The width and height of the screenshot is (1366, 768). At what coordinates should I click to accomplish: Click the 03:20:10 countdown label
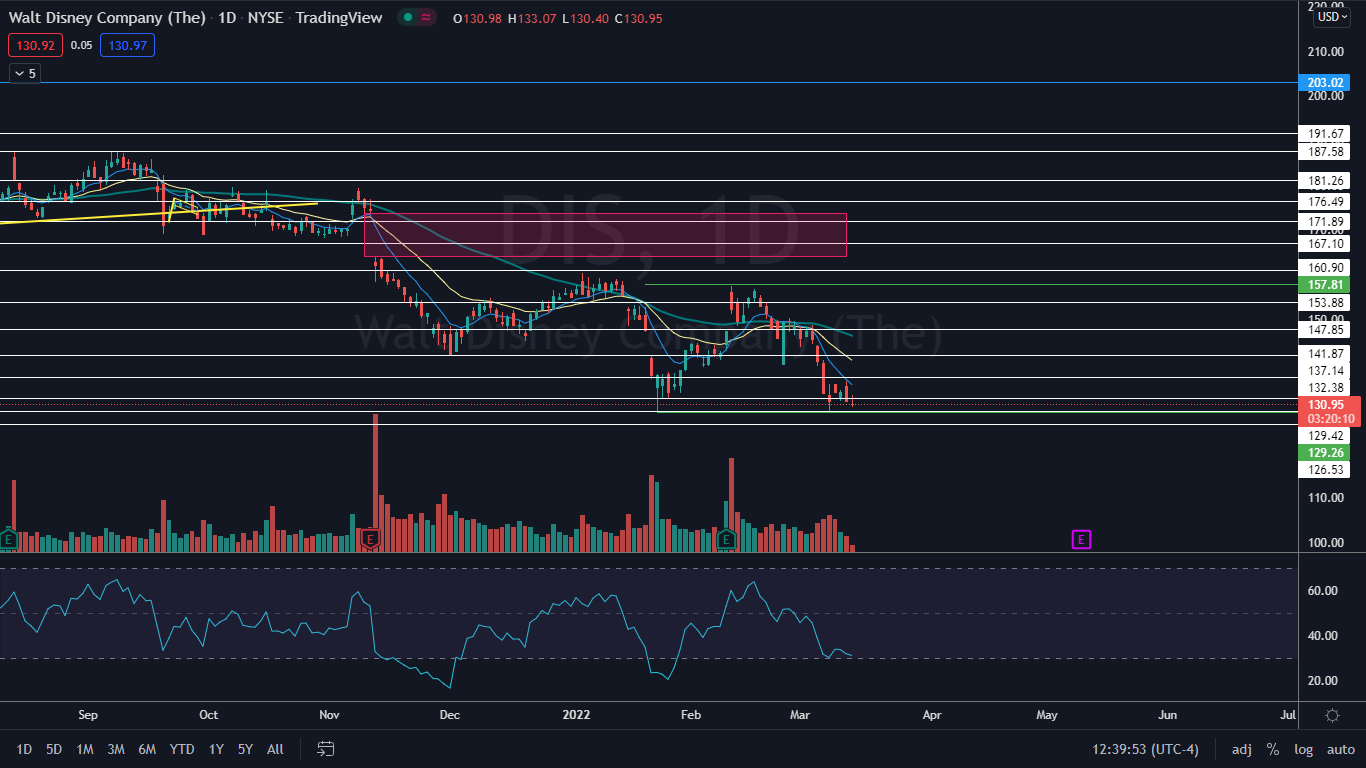[1330, 419]
